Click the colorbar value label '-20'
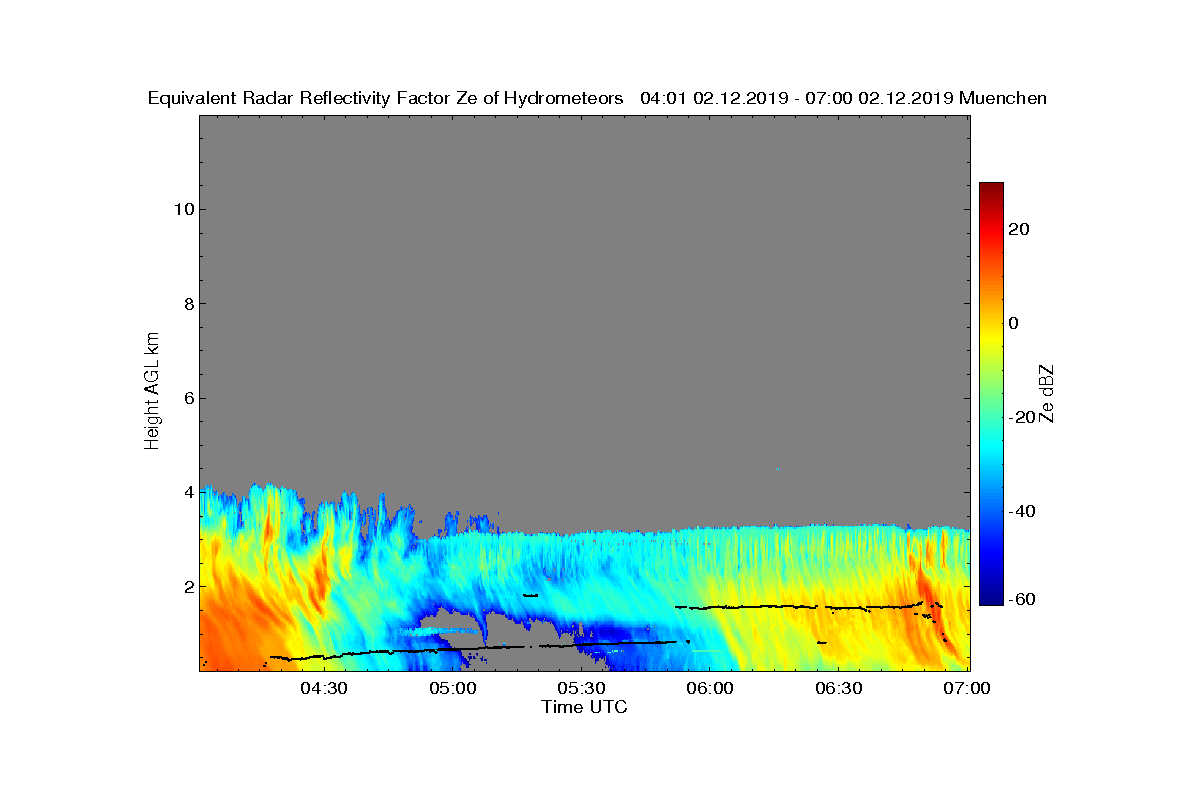1200x800 pixels. coord(1022,417)
